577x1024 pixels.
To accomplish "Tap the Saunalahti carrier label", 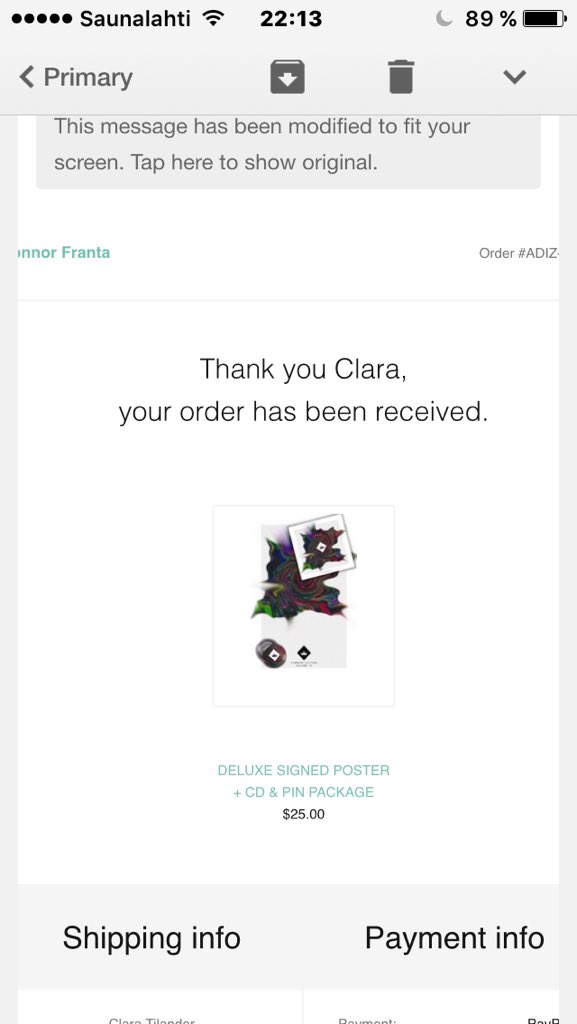I will (135, 18).
